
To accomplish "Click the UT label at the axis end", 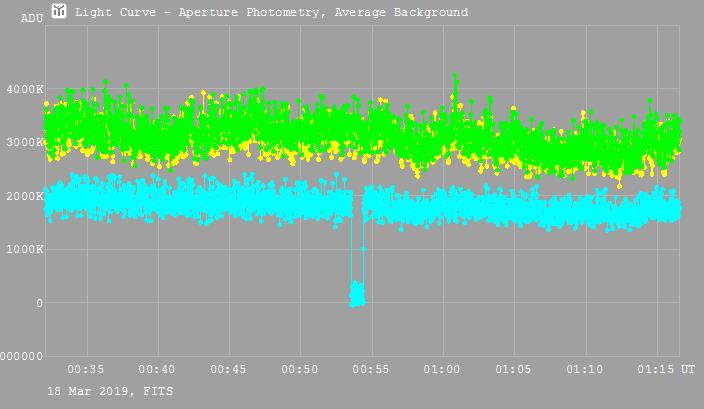I will (x=688, y=370).
